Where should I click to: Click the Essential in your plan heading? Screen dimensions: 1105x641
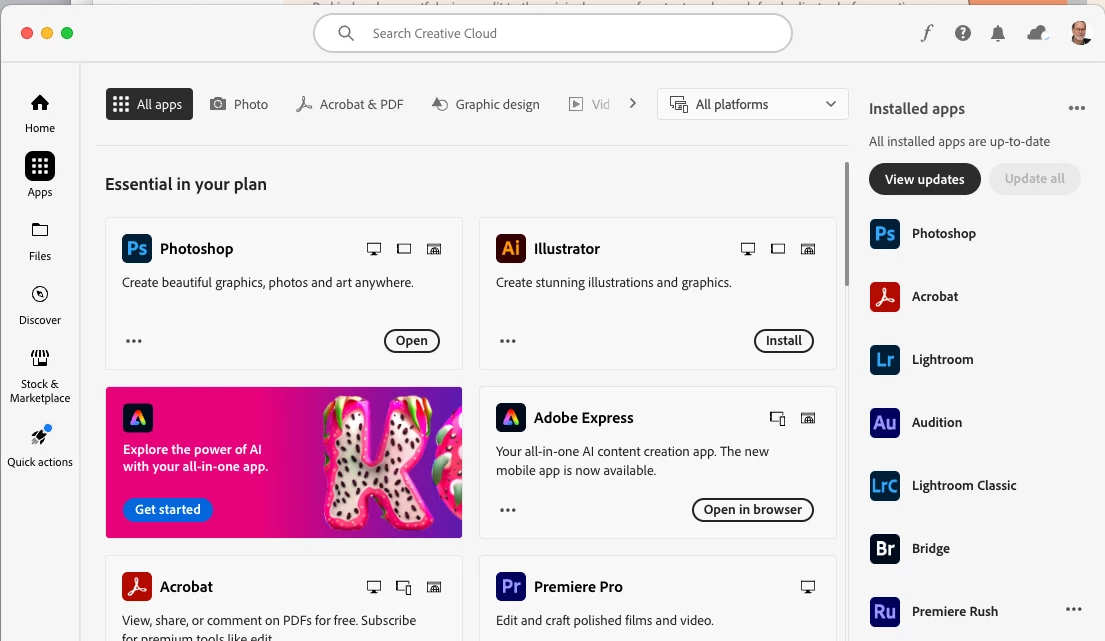coord(186,185)
